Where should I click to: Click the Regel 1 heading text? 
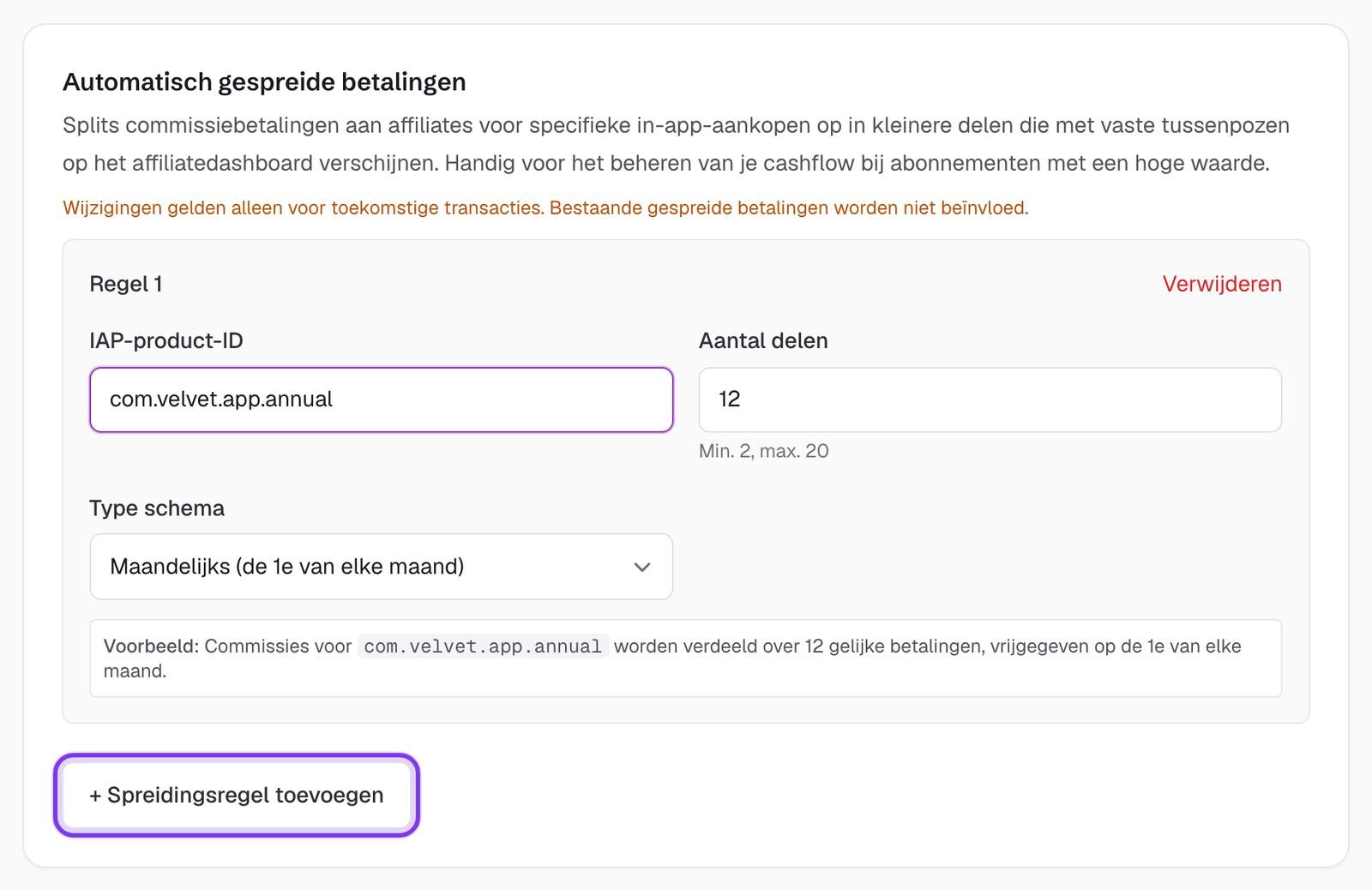(126, 284)
